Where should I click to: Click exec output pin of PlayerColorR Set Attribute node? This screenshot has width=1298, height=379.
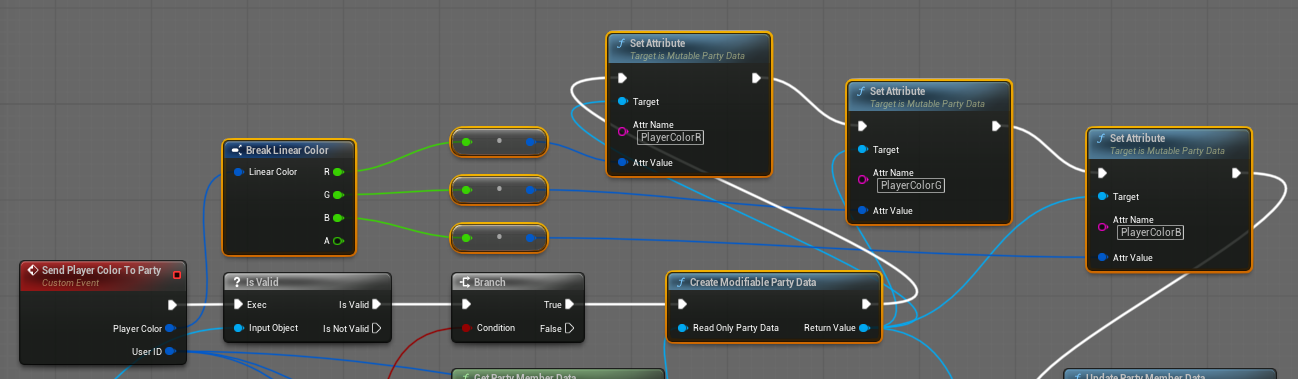coord(757,78)
